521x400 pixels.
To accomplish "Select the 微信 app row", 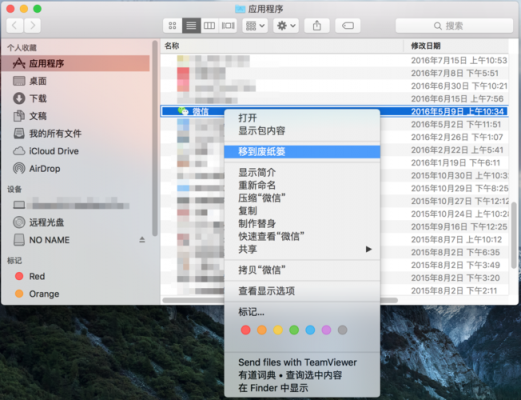I will 334,111.
